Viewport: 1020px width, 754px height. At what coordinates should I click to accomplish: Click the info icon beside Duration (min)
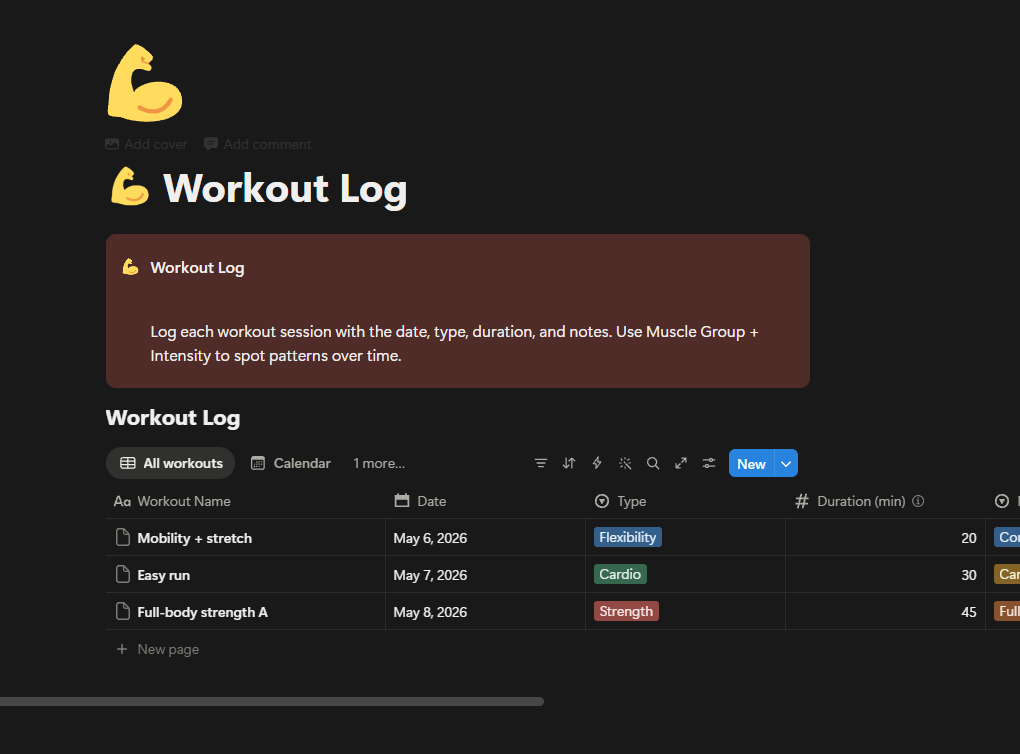[918, 501]
